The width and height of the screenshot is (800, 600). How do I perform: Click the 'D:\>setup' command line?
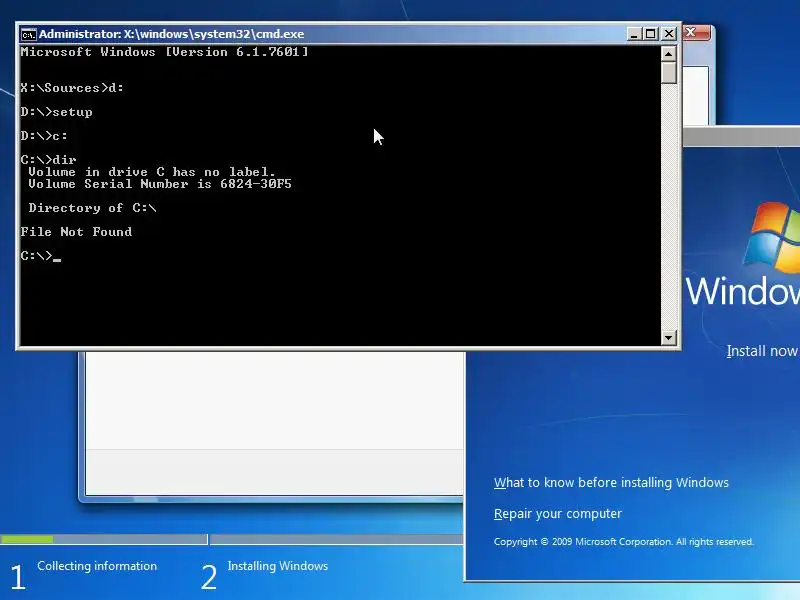(x=57, y=112)
